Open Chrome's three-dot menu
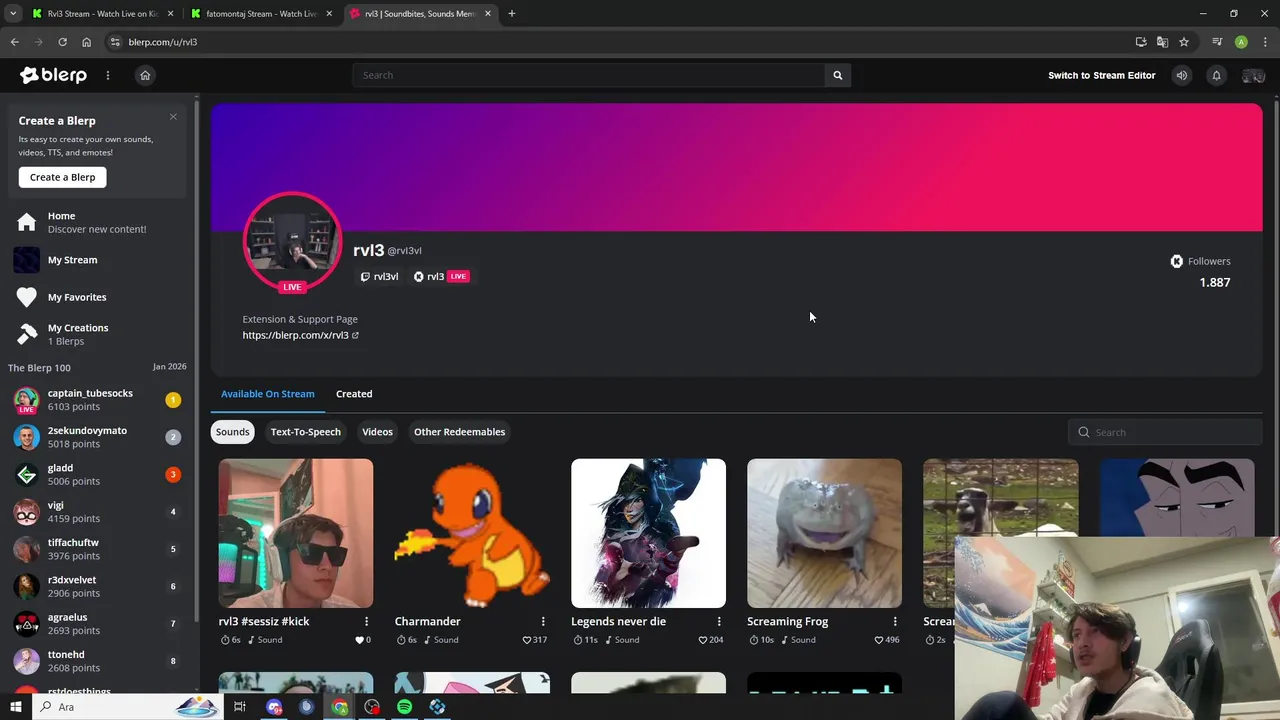This screenshot has height=720, width=1280. pos(1265,42)
